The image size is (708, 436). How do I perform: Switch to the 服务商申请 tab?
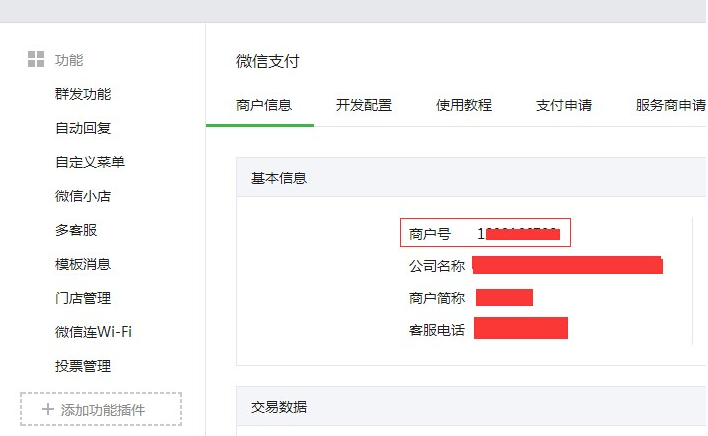671,105
